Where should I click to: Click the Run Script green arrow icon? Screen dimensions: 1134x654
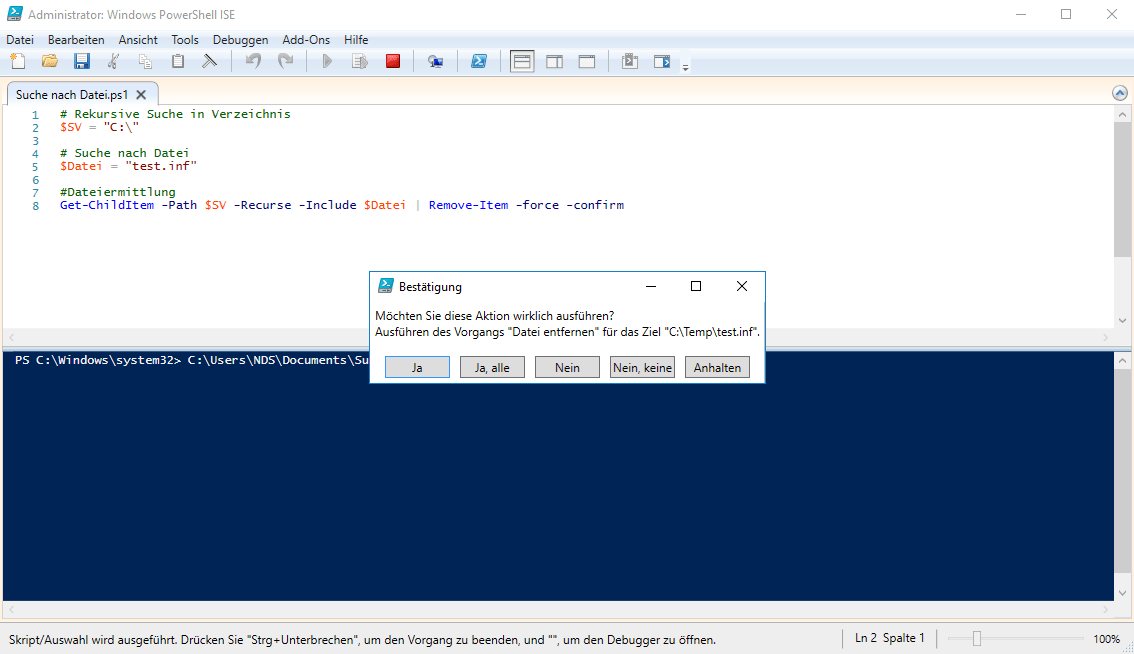(326, 62)
